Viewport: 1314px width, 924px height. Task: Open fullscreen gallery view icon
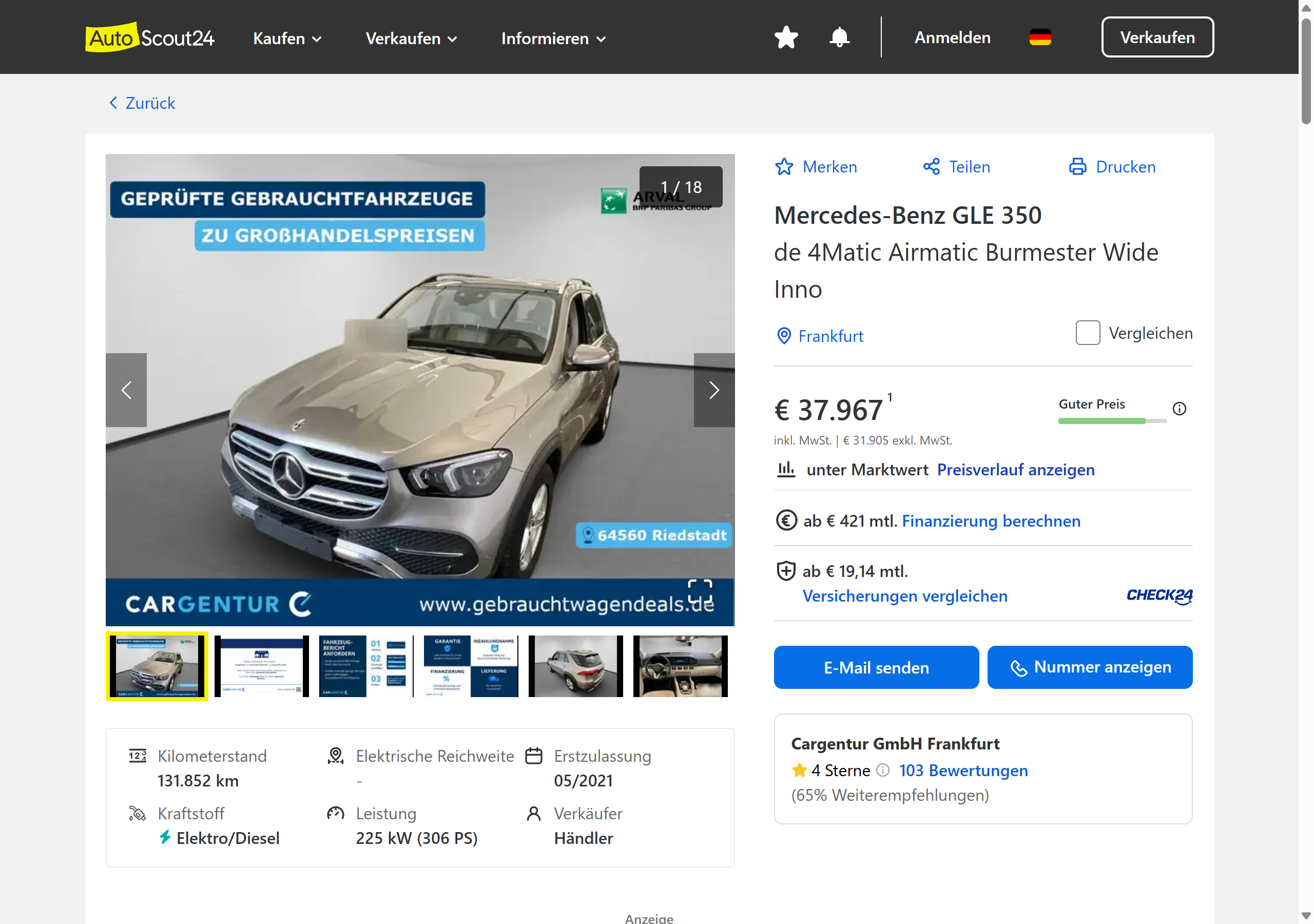click(700, 591)
